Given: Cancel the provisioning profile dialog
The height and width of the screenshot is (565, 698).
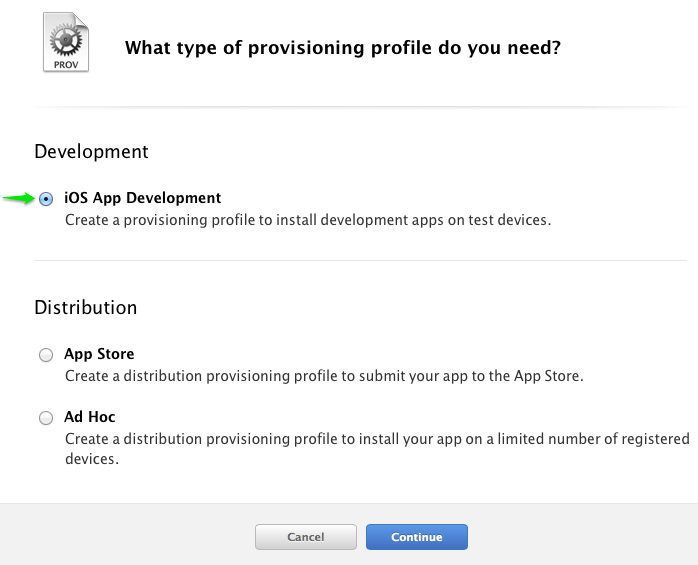Looking at the screenshot, I should point(306,537).
